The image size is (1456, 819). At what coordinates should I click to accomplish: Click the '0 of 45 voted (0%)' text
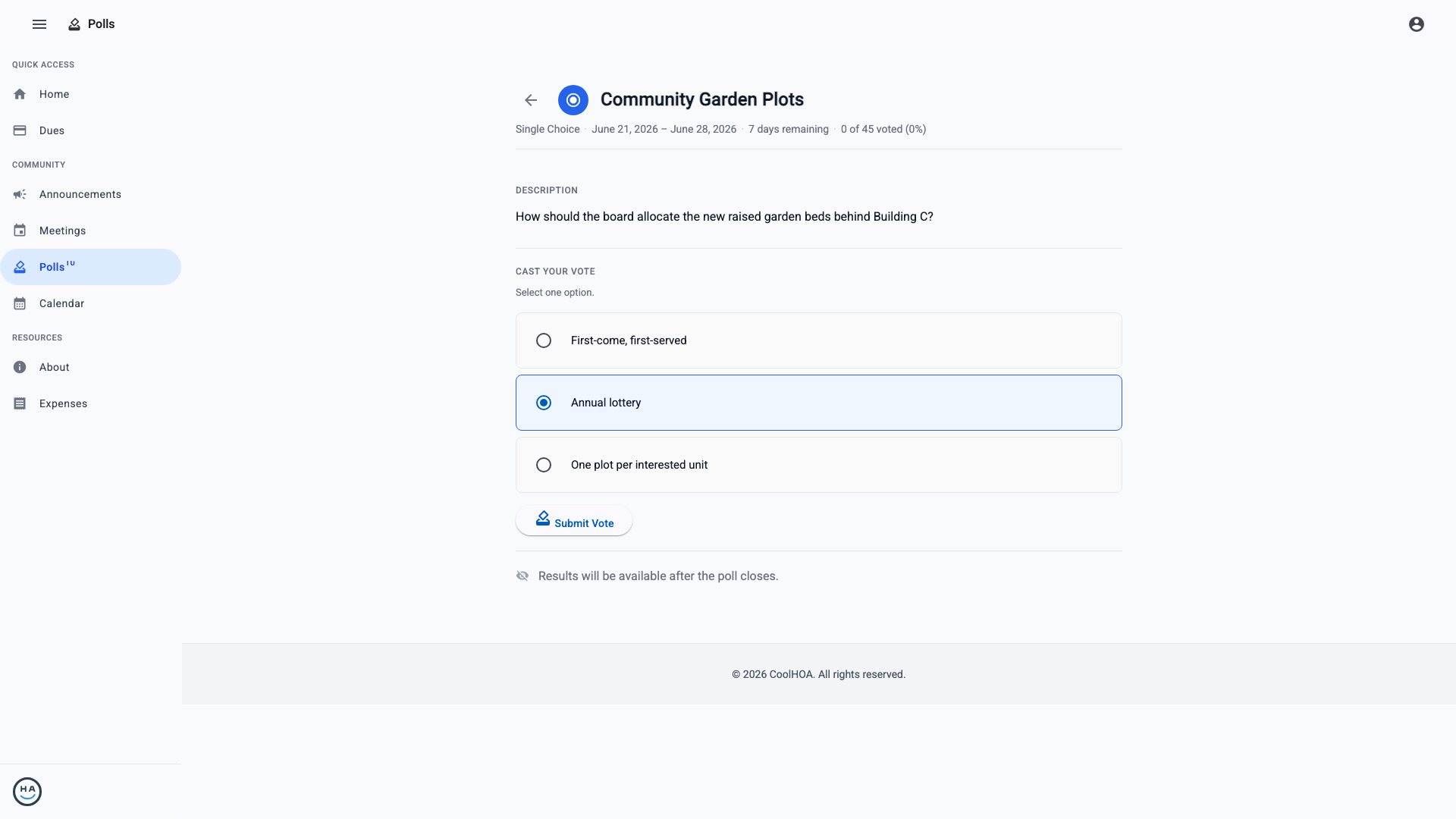pyautogui.click(x=883, y=129)
